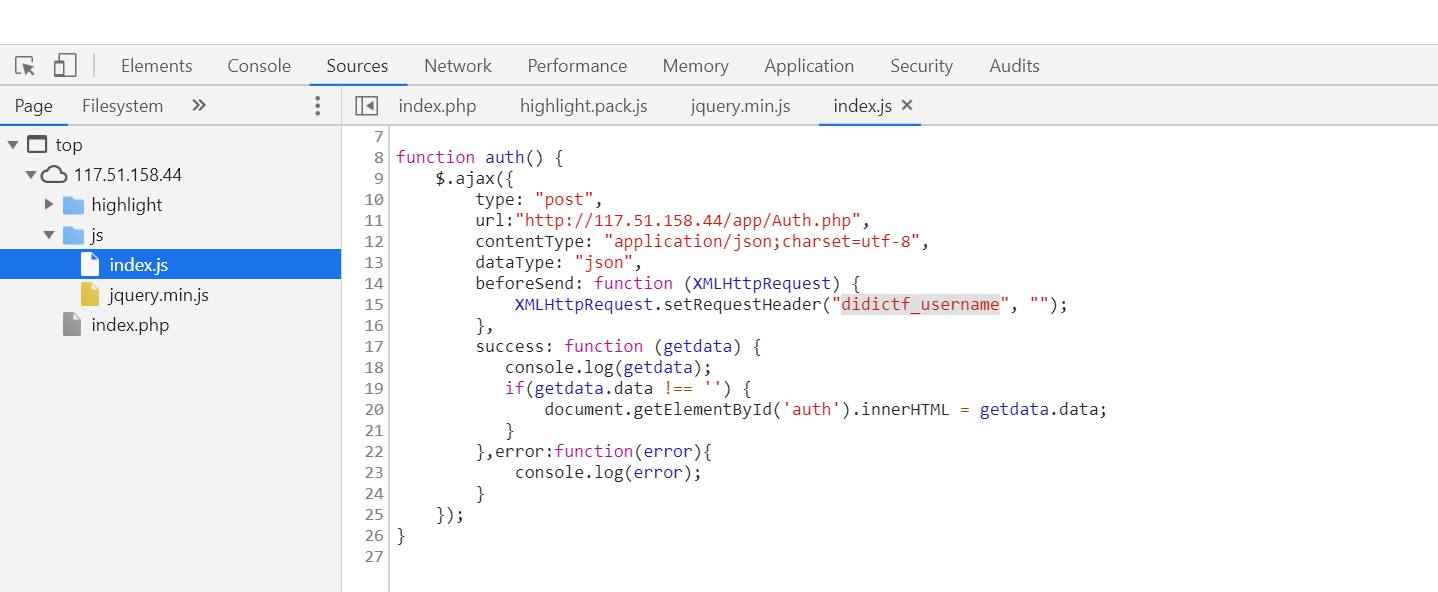This screenshot has width=1438, height=592.
Task: Click the dataType "json" value
Action: tap(603, 263)
